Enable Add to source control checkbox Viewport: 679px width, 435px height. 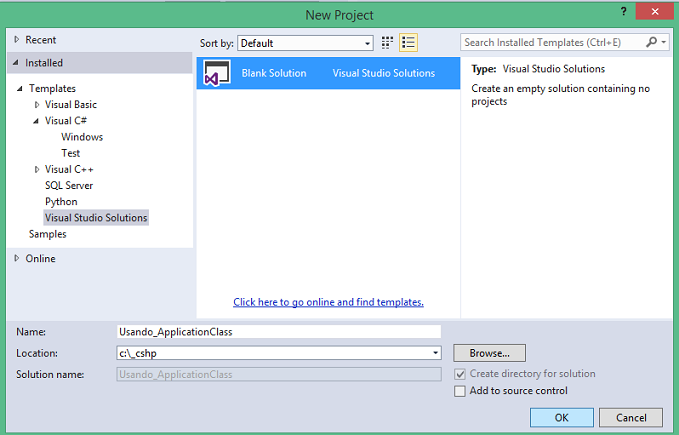(460, 391)
